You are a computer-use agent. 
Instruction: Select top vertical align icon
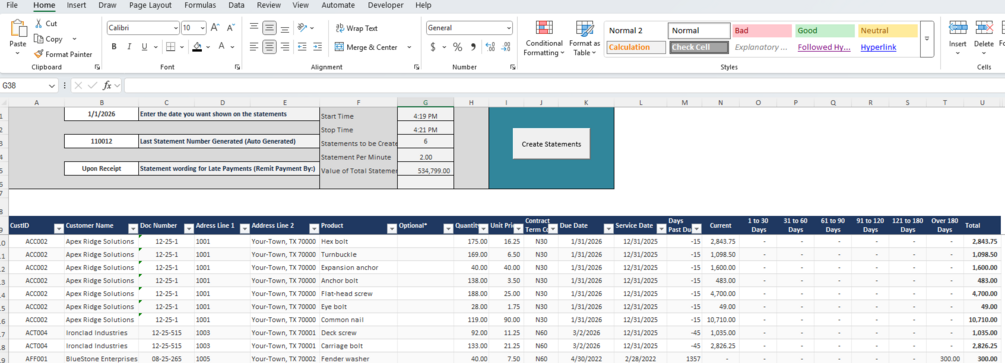click(254, 28)
